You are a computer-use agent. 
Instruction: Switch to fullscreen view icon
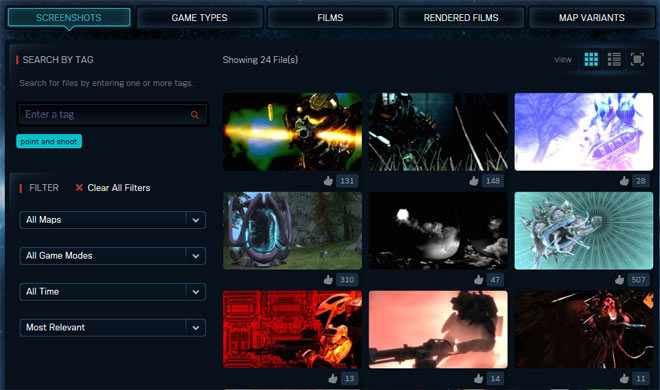[x=637, y=59]
